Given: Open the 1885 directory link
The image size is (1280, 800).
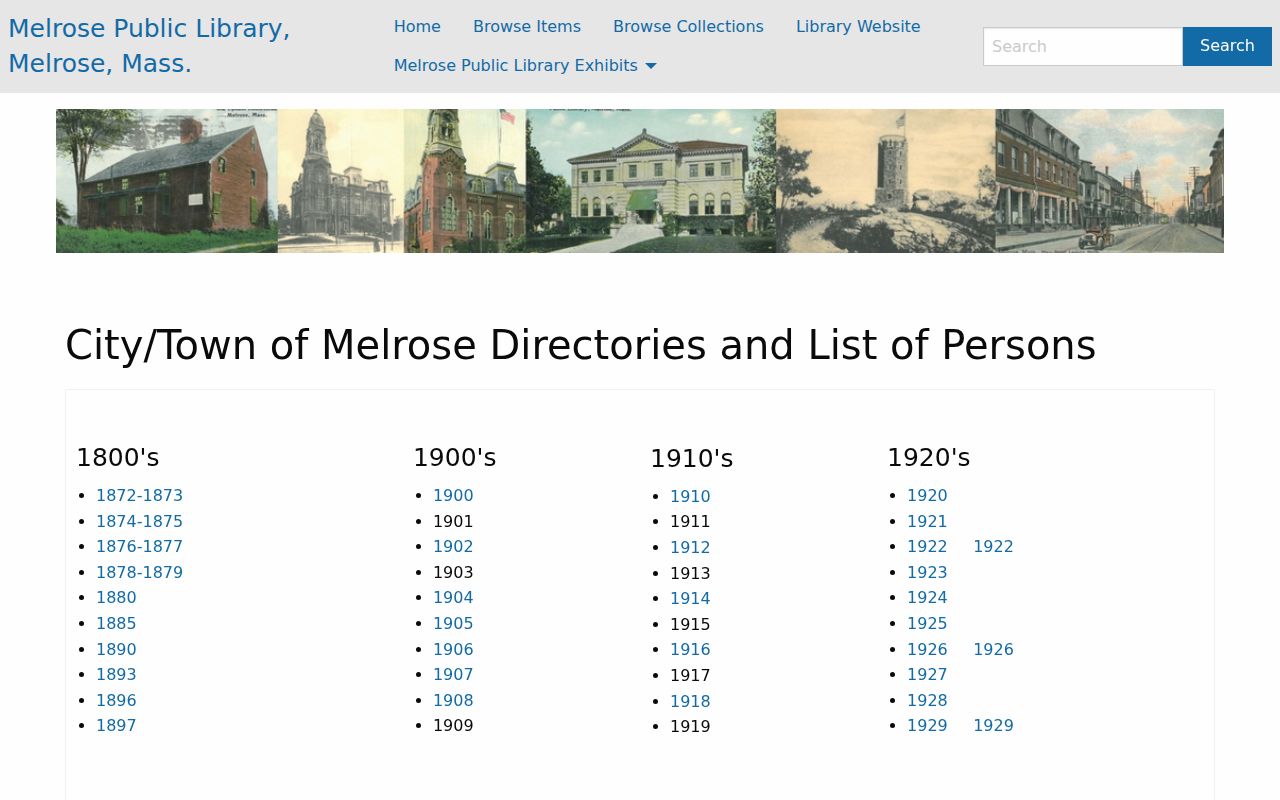Looking at the screenshot, I should point(116,624).
